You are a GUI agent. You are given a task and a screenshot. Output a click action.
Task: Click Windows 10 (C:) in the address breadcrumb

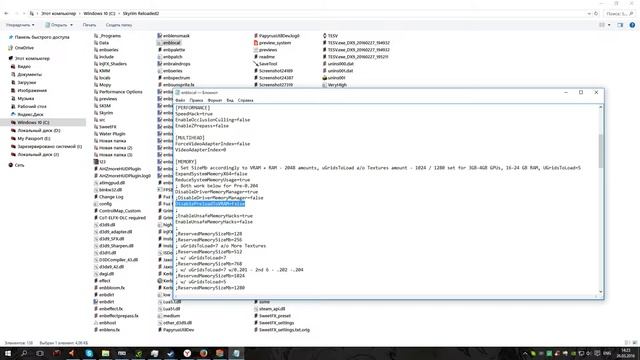point(99,13)
